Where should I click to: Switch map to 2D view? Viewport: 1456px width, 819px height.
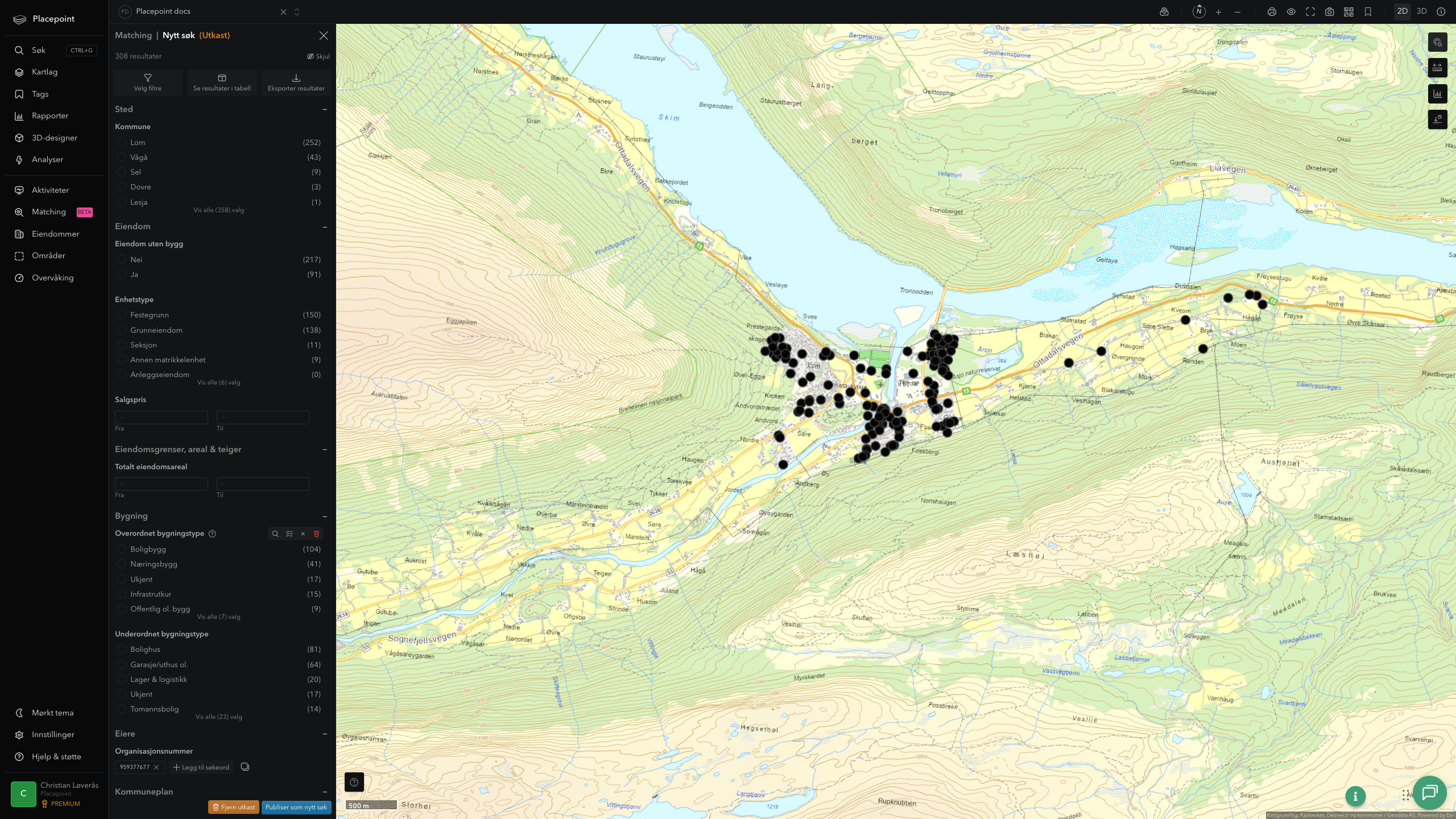pos(1403,11)
